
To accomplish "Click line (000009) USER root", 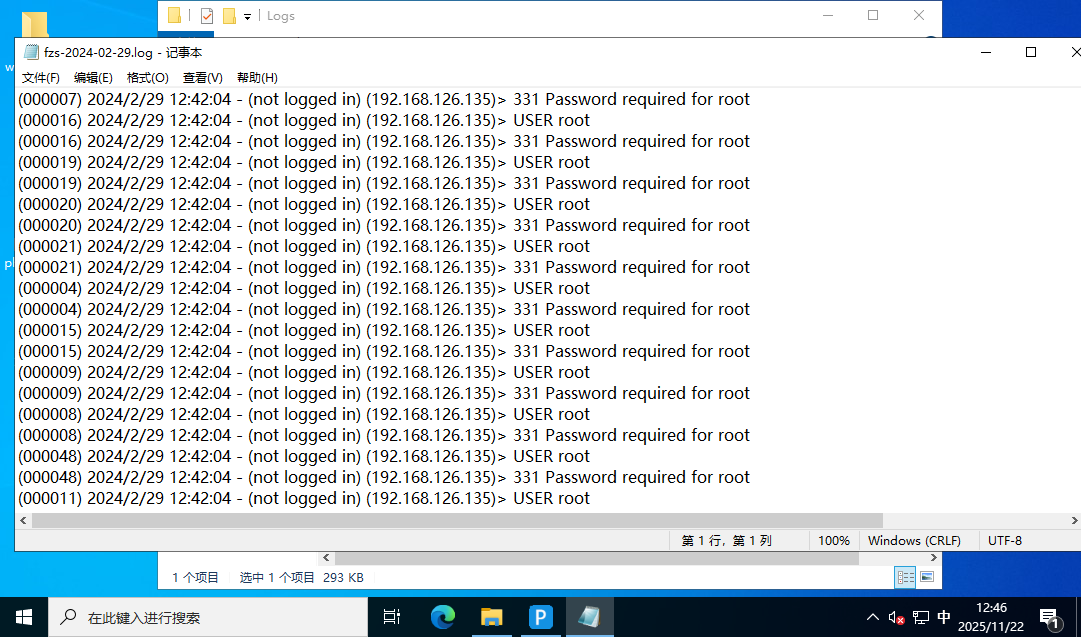I will click(x=304, y=372).
